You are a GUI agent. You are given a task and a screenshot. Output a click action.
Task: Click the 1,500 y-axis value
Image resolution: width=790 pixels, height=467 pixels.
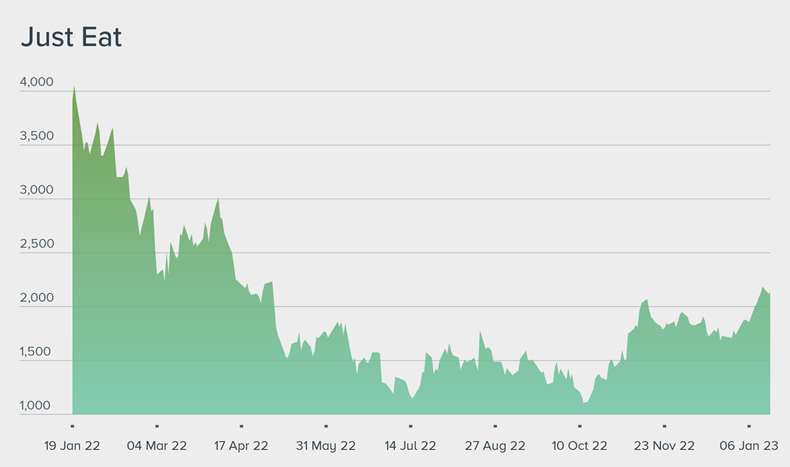36,352
